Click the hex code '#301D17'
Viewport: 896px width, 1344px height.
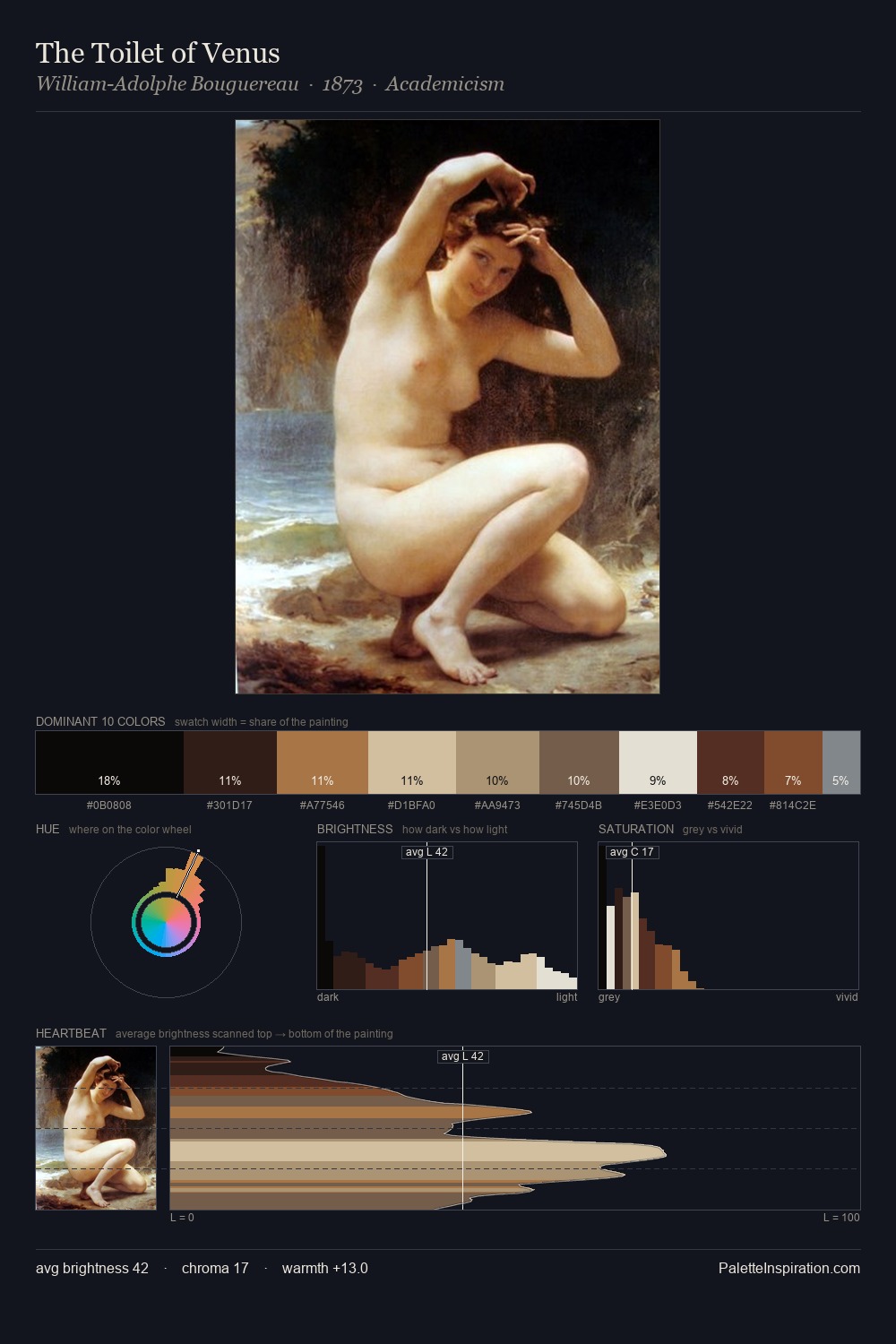pos(229,806)
